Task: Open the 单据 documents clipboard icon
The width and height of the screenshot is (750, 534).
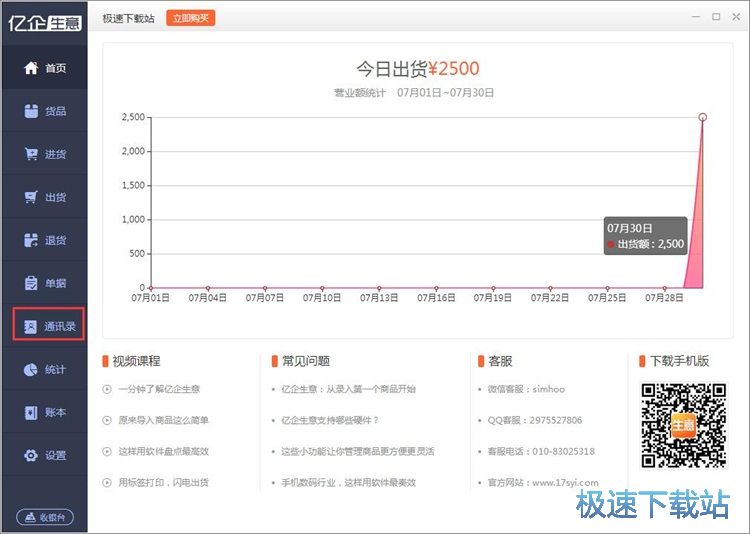Action: 31,283
